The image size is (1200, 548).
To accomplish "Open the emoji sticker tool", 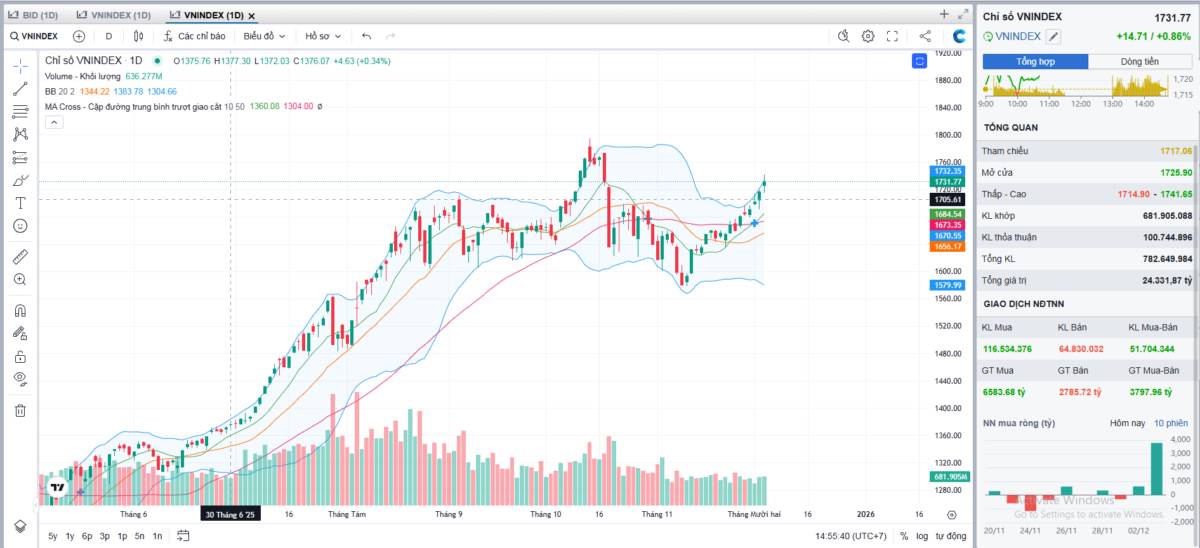I will [20, 226].
